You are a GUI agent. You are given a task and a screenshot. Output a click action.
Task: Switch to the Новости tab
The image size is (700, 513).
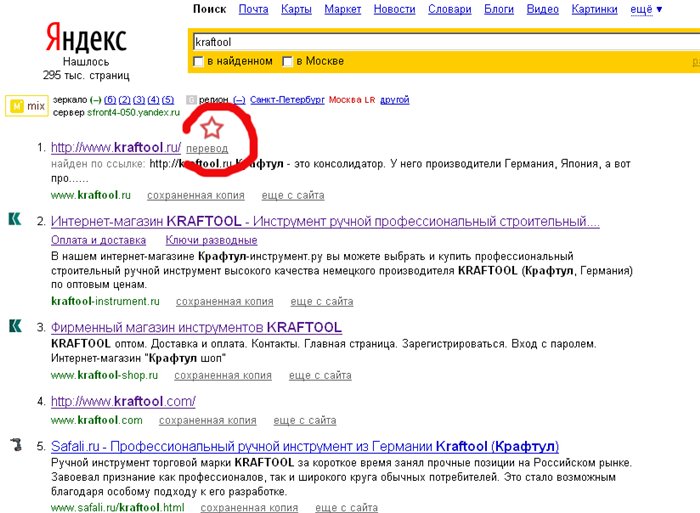click(394, 9)
